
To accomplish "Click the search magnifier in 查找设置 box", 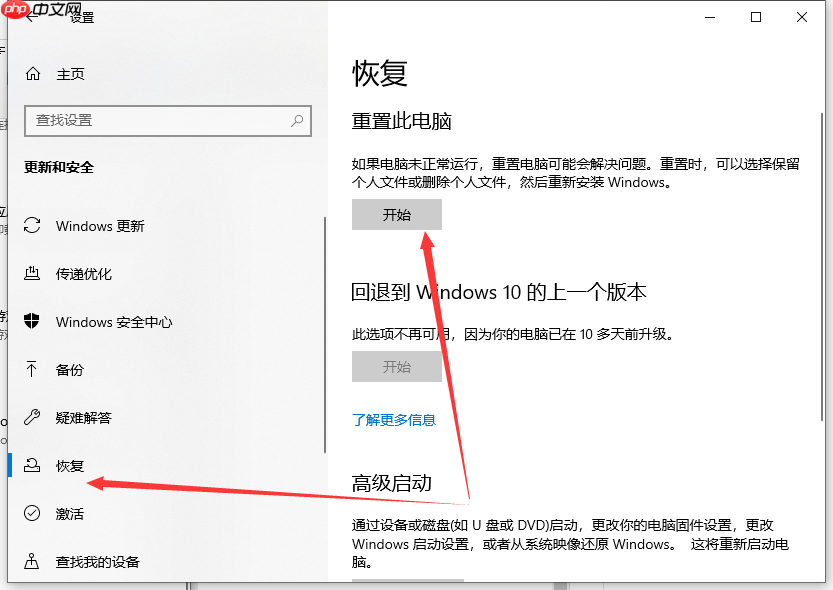I will (x=296, y=121).
